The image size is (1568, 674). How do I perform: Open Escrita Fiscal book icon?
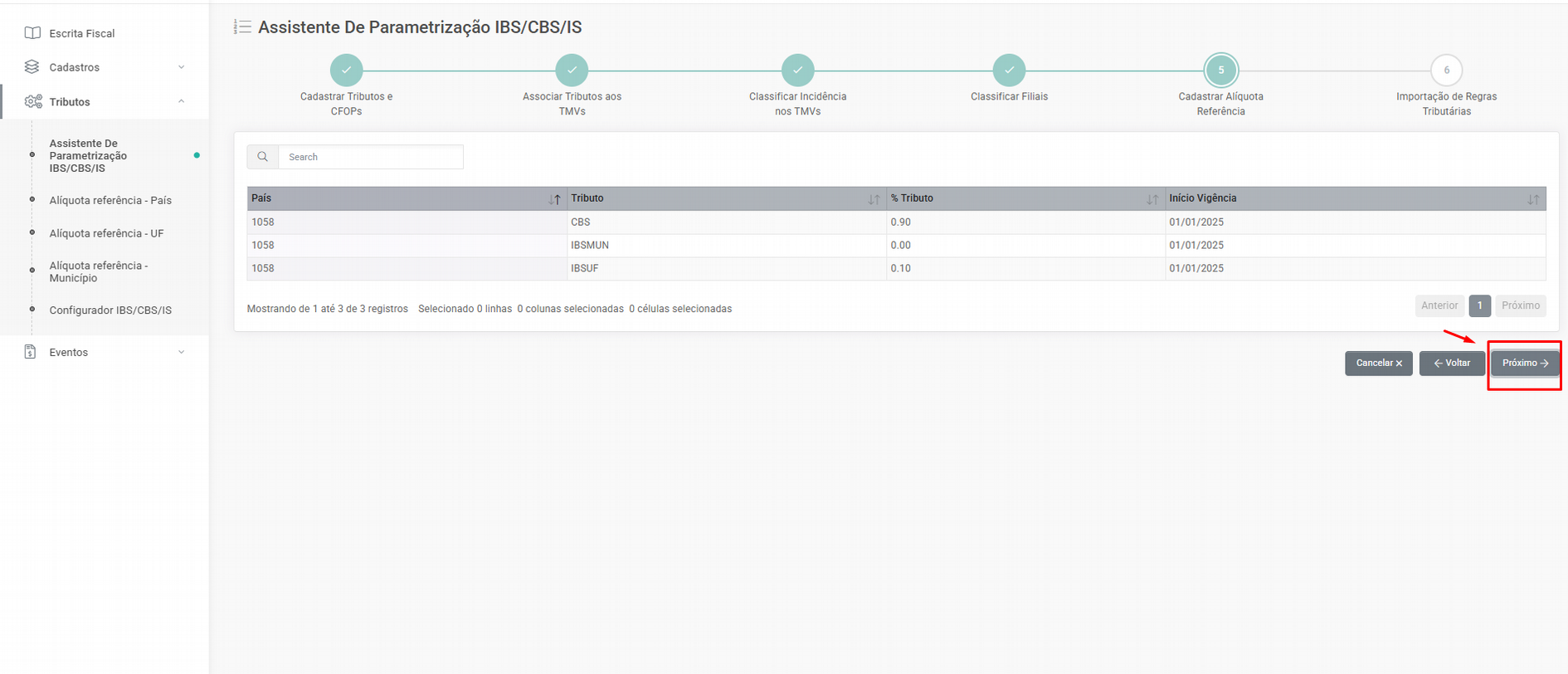[x=32, y=33]
